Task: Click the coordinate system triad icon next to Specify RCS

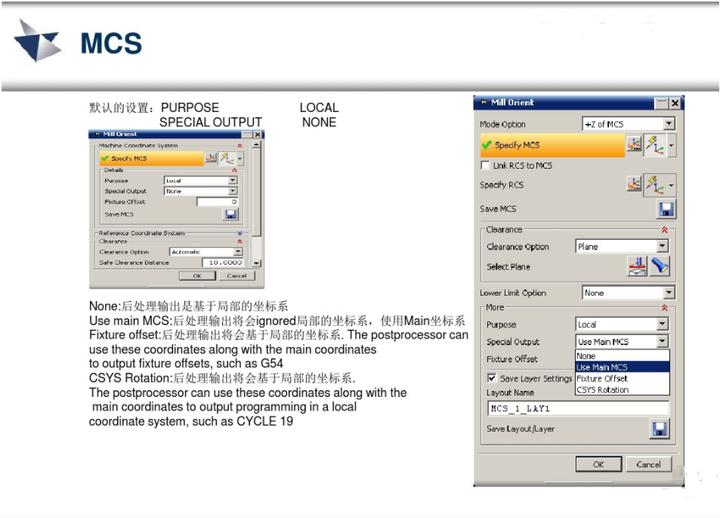Action: click(656, 184)
